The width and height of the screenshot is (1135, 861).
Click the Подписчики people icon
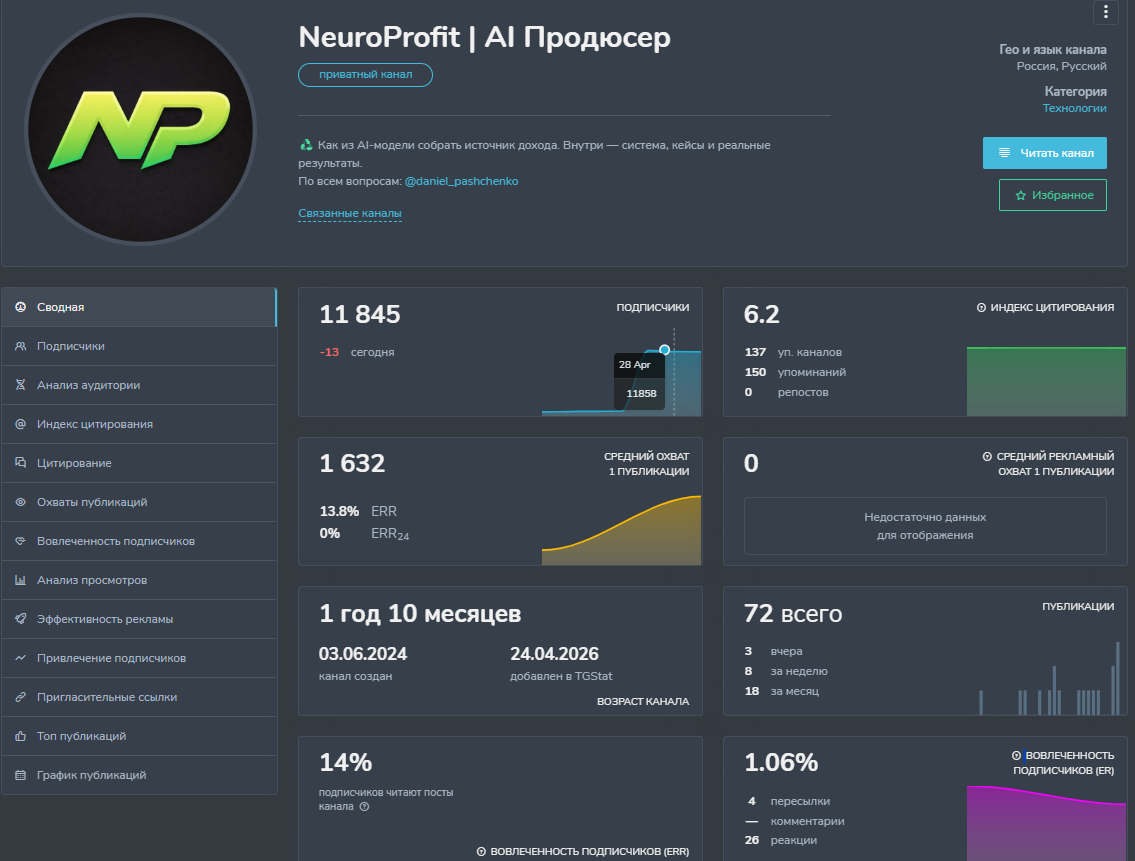point(20,346)
